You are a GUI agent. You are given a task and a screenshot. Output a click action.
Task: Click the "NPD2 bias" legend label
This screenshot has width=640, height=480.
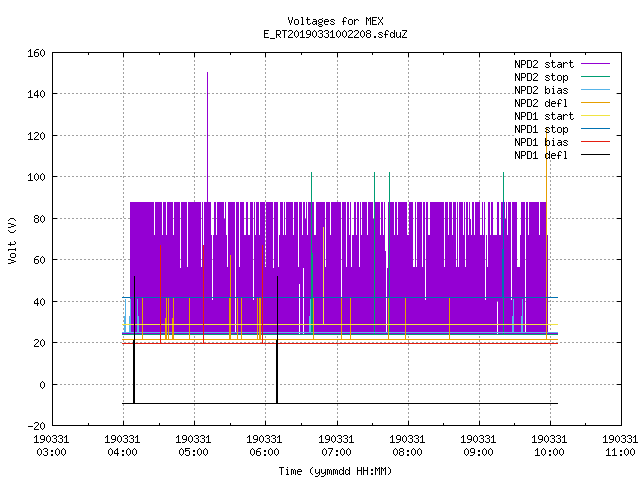point(541,90)
